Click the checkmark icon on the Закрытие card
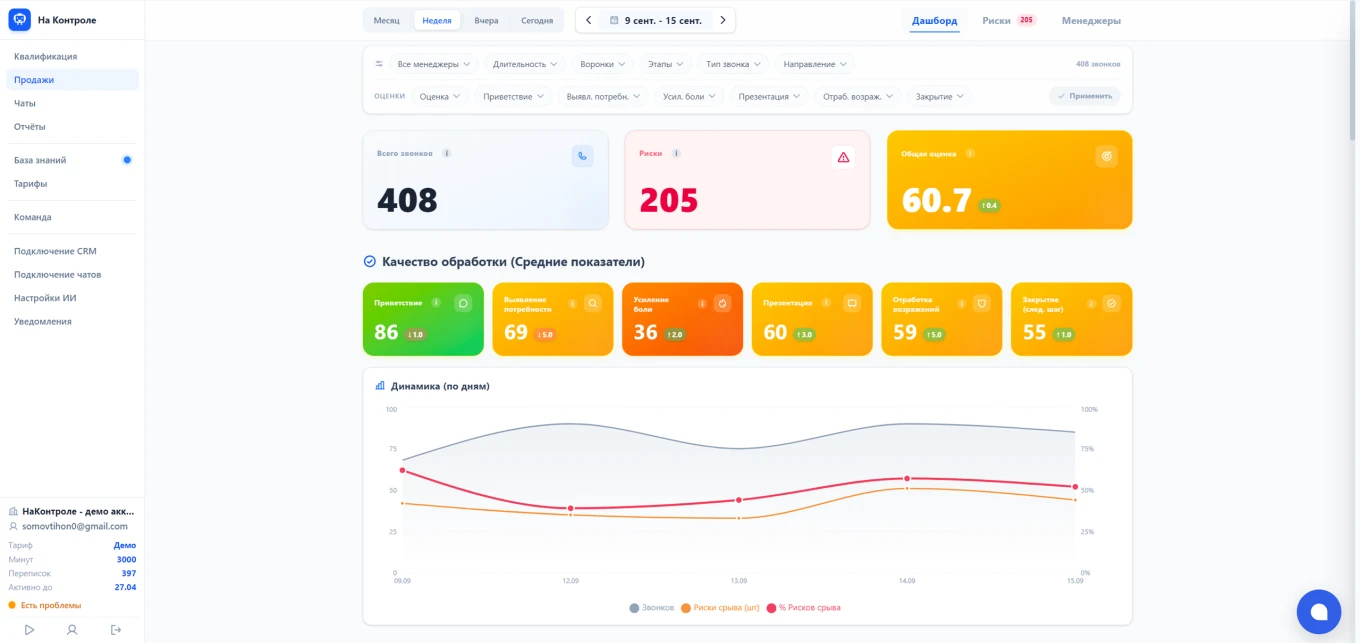 coord(1111,303)
